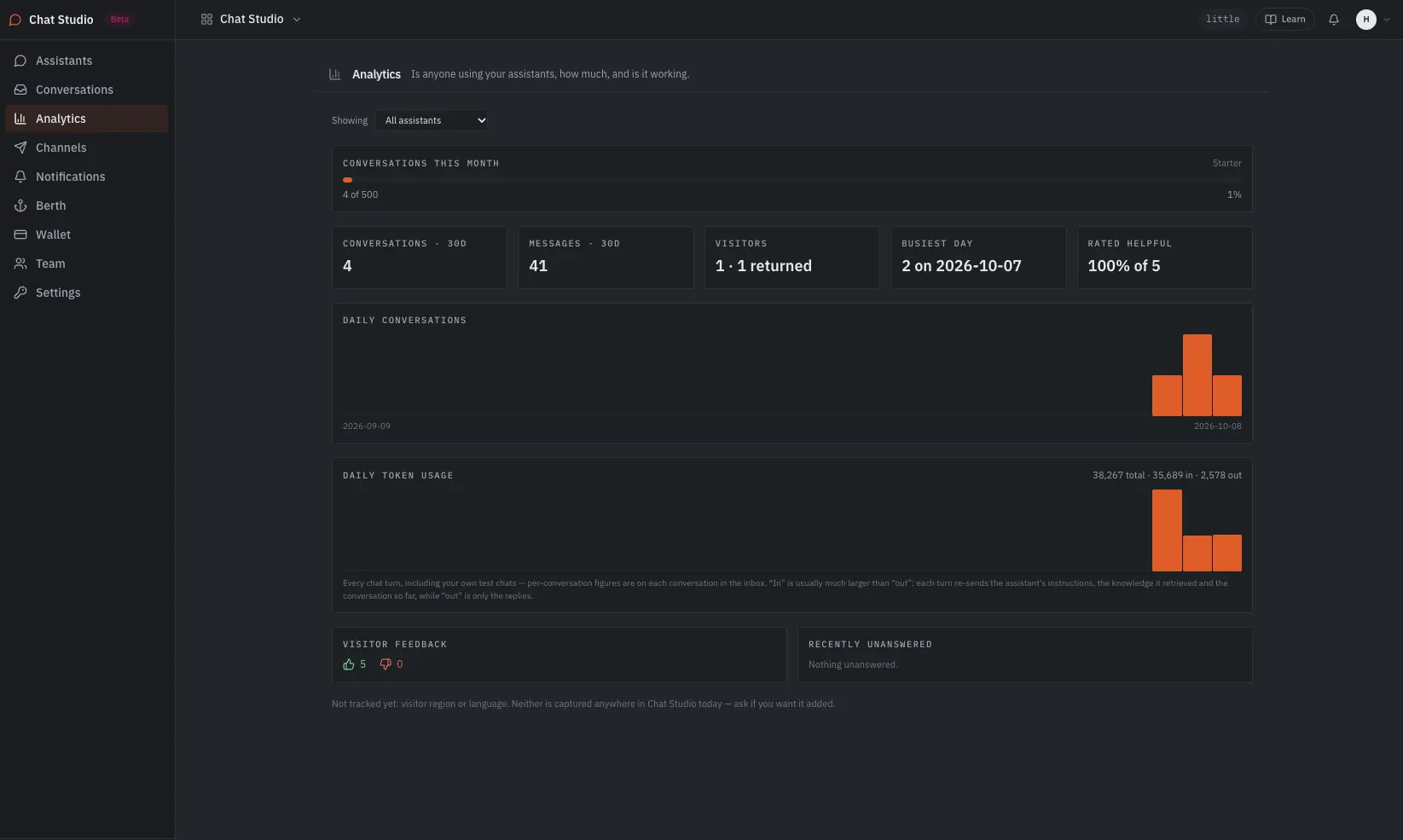Click the Analytics bar chart sidebar icon
Image resolution: width=1403 pixels, height=840 pixels.
click(20, 119)
